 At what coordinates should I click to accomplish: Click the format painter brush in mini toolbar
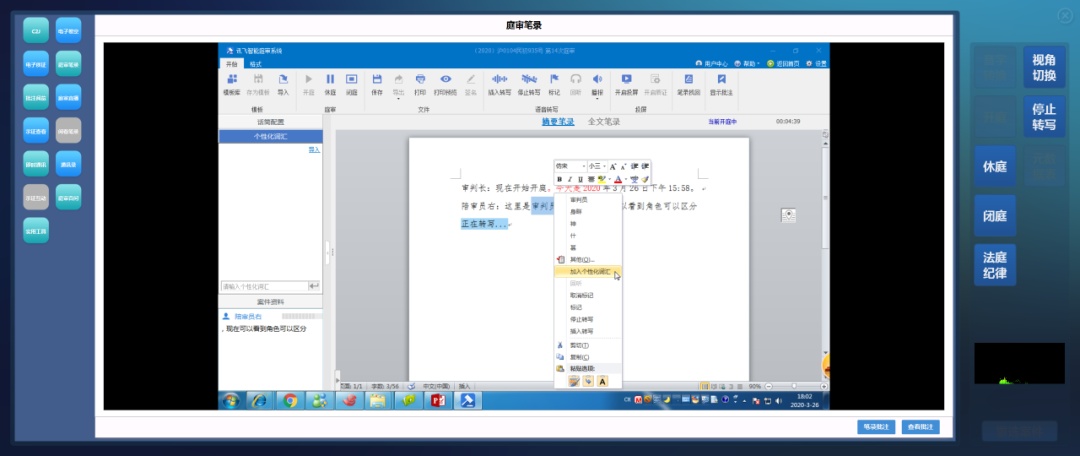[645, 179]
